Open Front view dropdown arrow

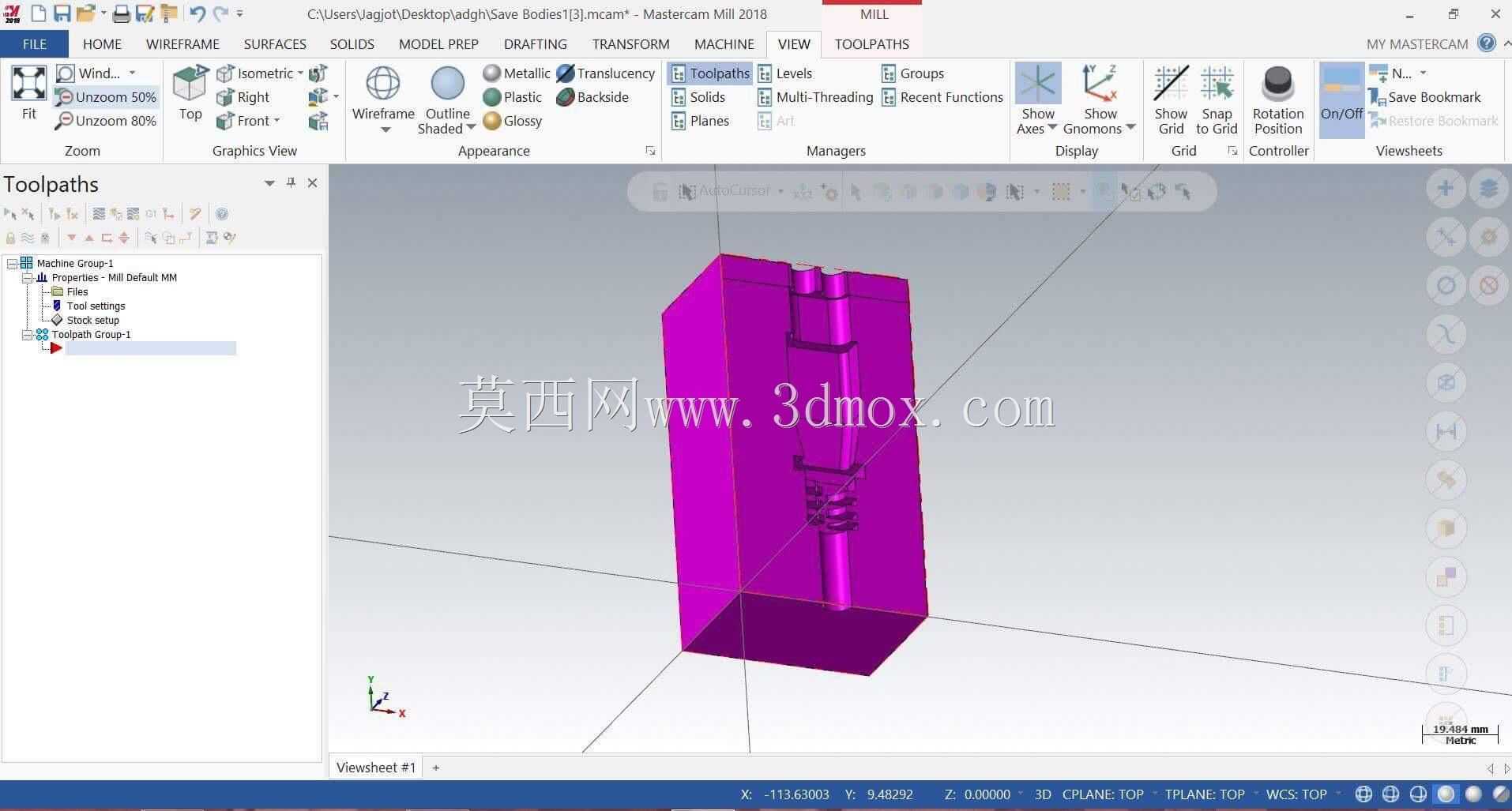tap(276, 121)
